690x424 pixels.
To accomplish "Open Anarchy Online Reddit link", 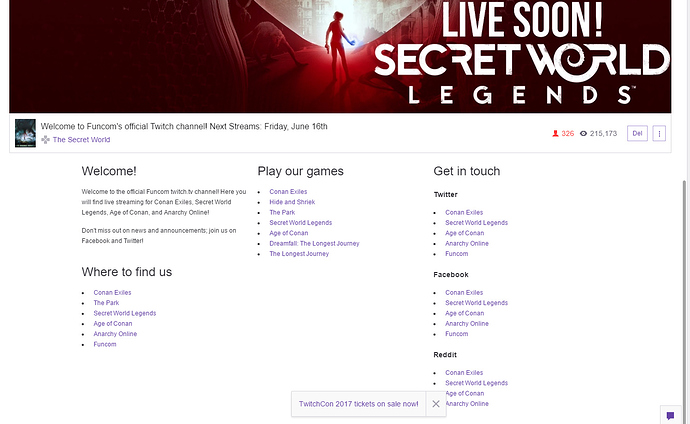I will 467,404.
